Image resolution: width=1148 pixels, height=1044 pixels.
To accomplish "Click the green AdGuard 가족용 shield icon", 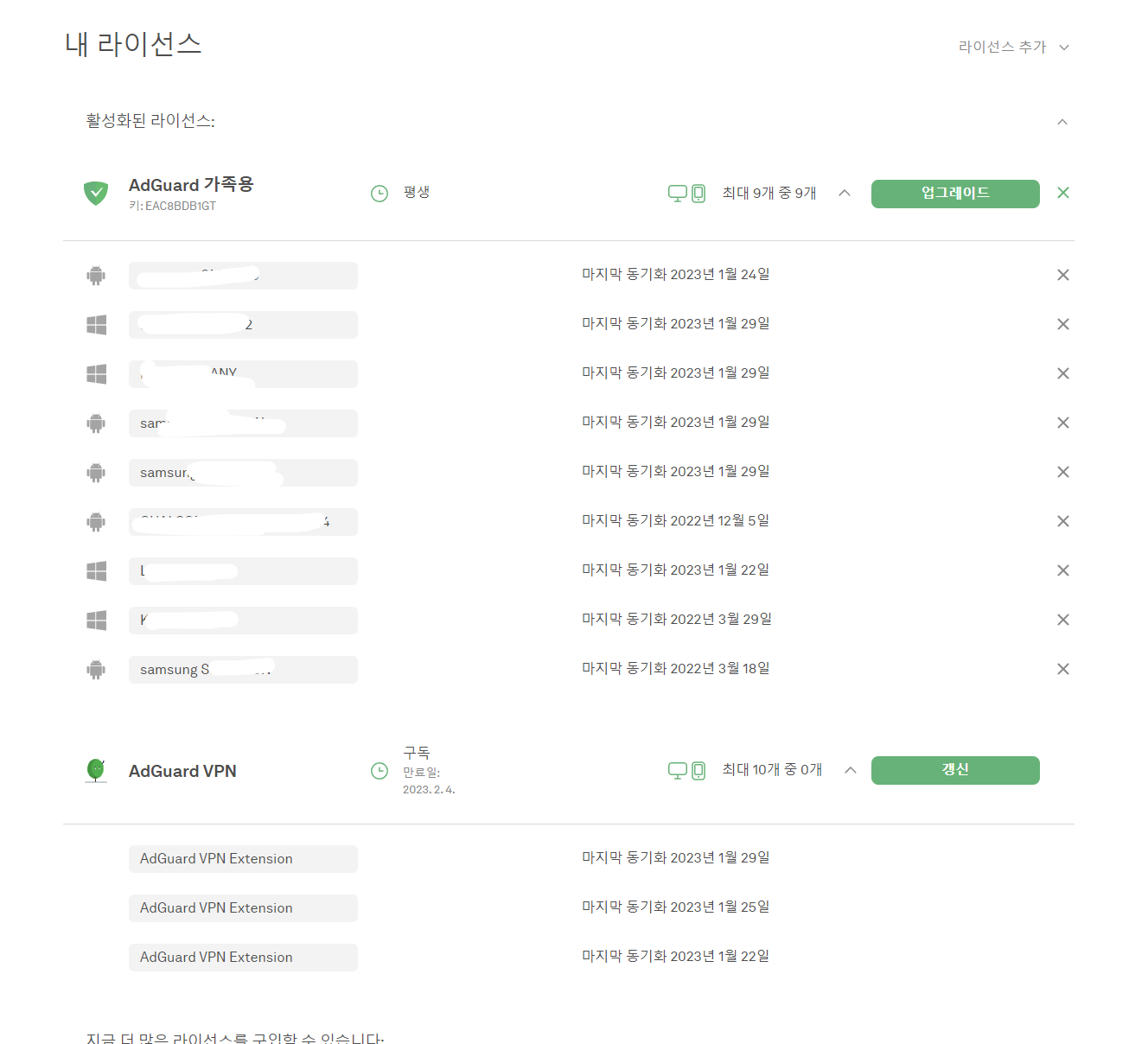I will (x=96, y=193).
